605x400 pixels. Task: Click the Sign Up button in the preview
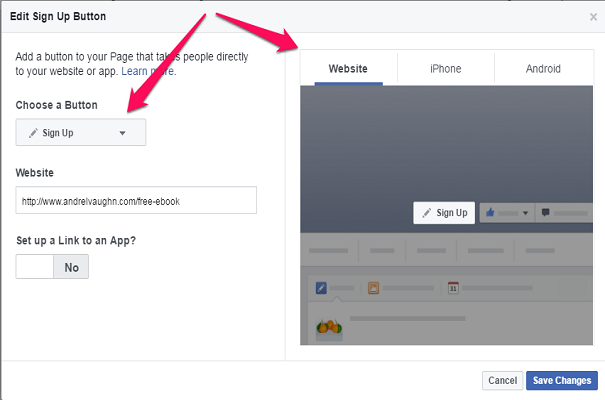point(444,213)
